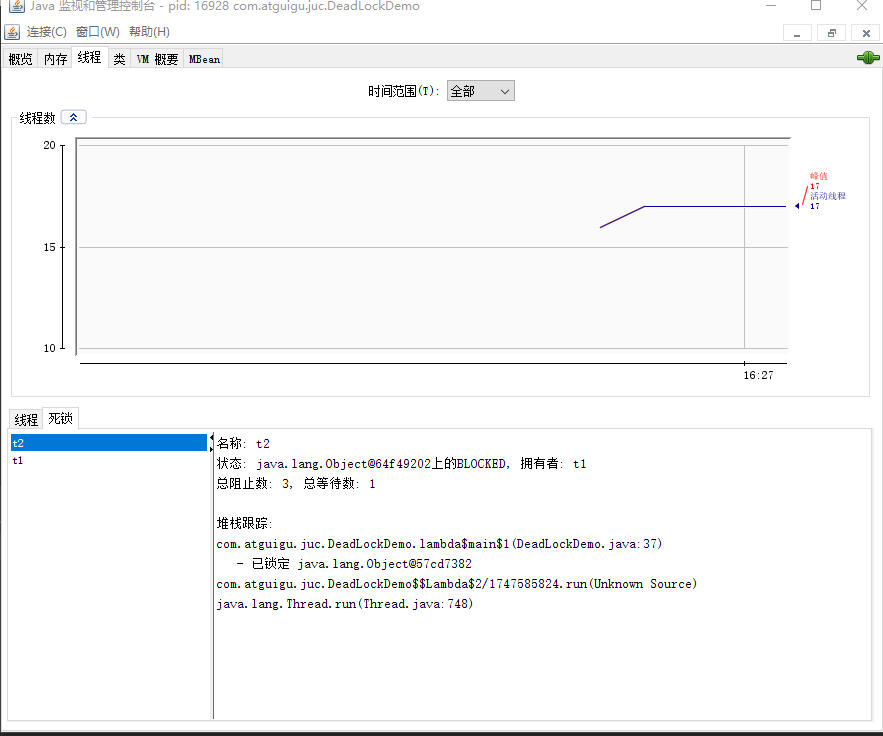Image resolution: width=883 pixels, height=736 pixels.
Task: Open the 帮助(H) menu
Action: (x=149, y=32)
